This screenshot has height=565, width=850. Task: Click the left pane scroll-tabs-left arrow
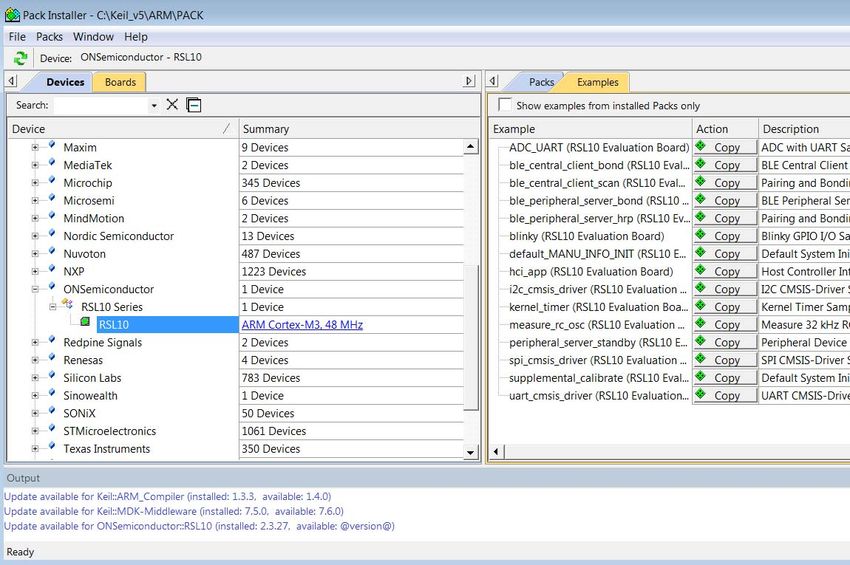11,81
